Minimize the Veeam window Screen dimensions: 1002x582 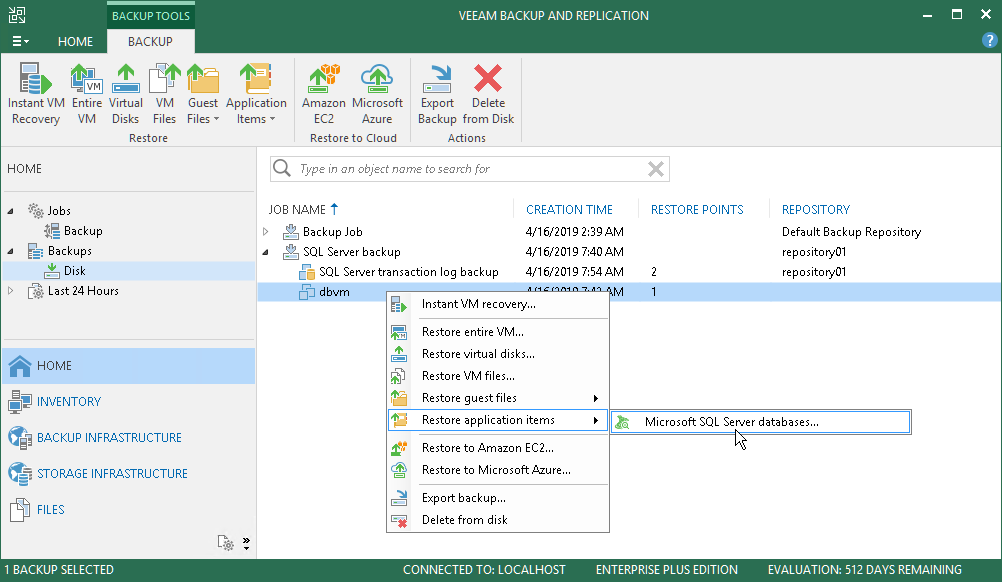pos(927,15)
